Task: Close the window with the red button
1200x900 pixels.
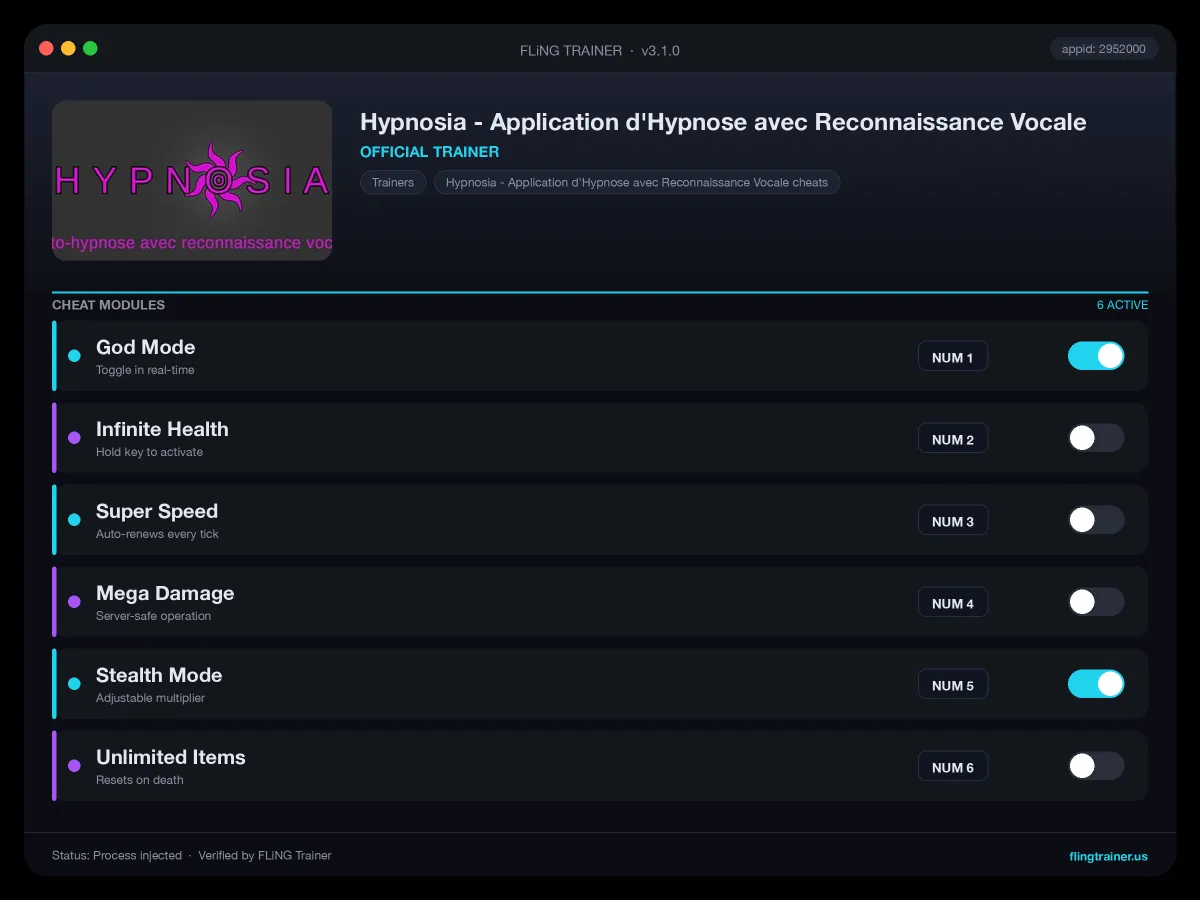Action: [46, 48]
